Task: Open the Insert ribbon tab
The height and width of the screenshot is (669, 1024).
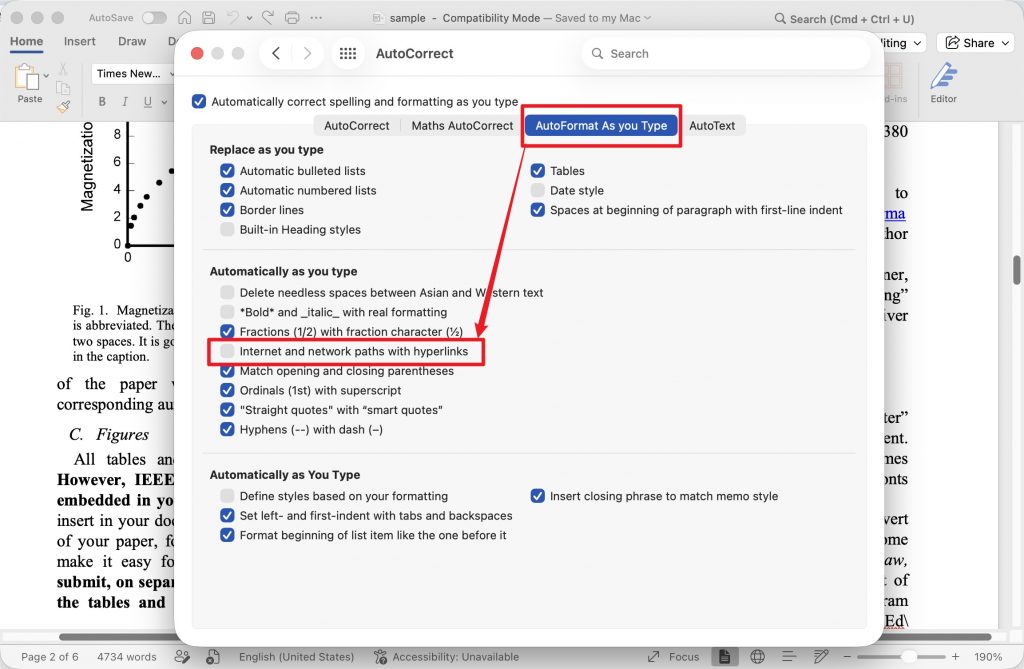Action: 80,41
